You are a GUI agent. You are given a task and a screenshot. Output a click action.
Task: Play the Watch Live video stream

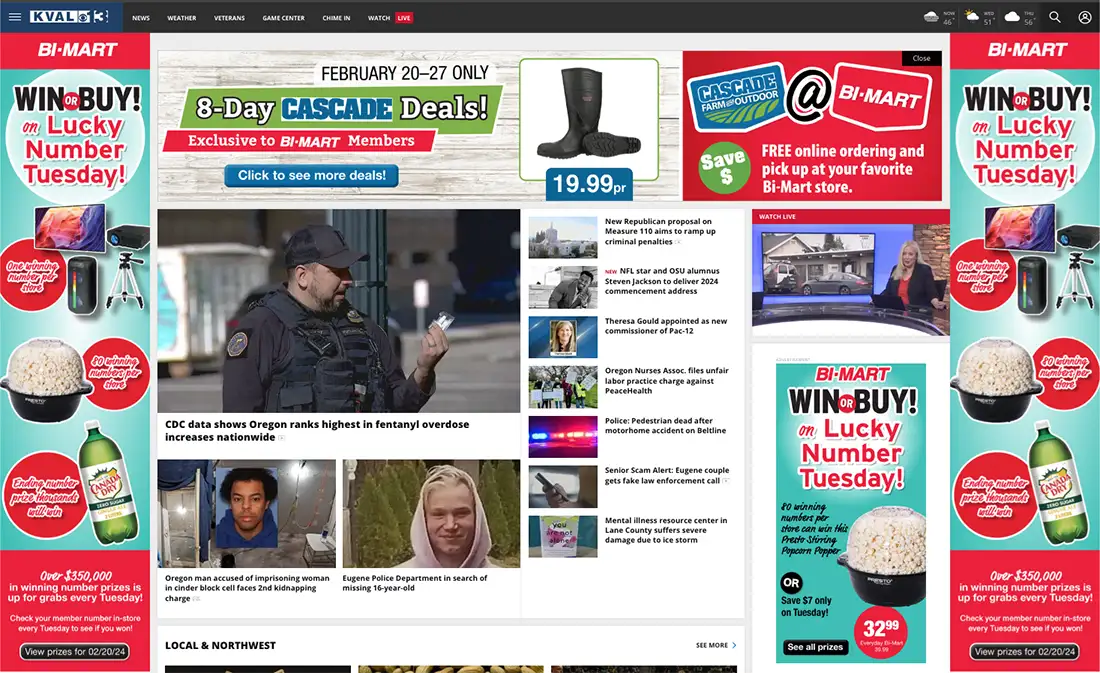tap(851, 279)
